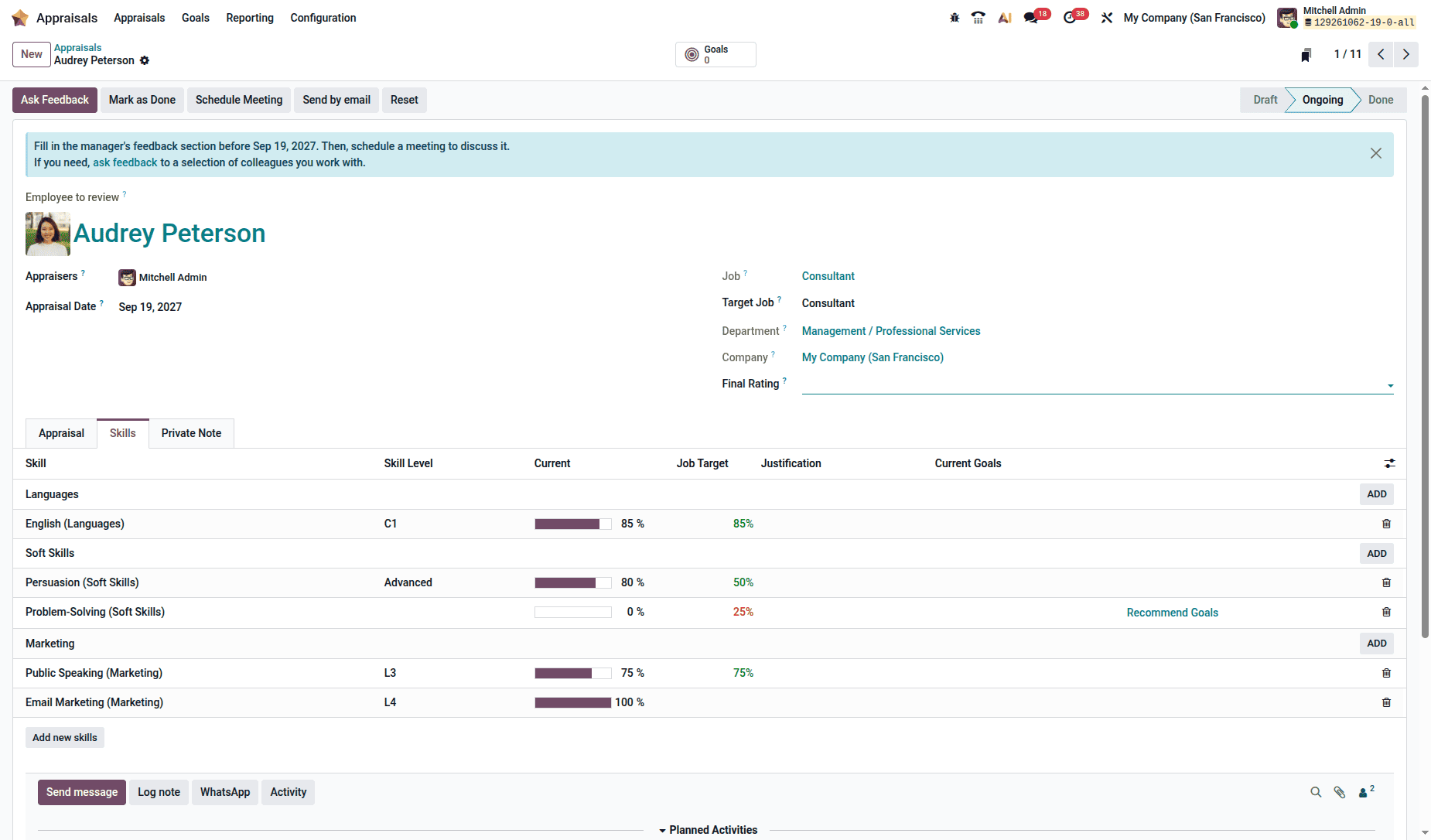This screenshot has height=840, width=1431.
Task: Switch to the Private Note tab
Action: (x=191, y=433)
